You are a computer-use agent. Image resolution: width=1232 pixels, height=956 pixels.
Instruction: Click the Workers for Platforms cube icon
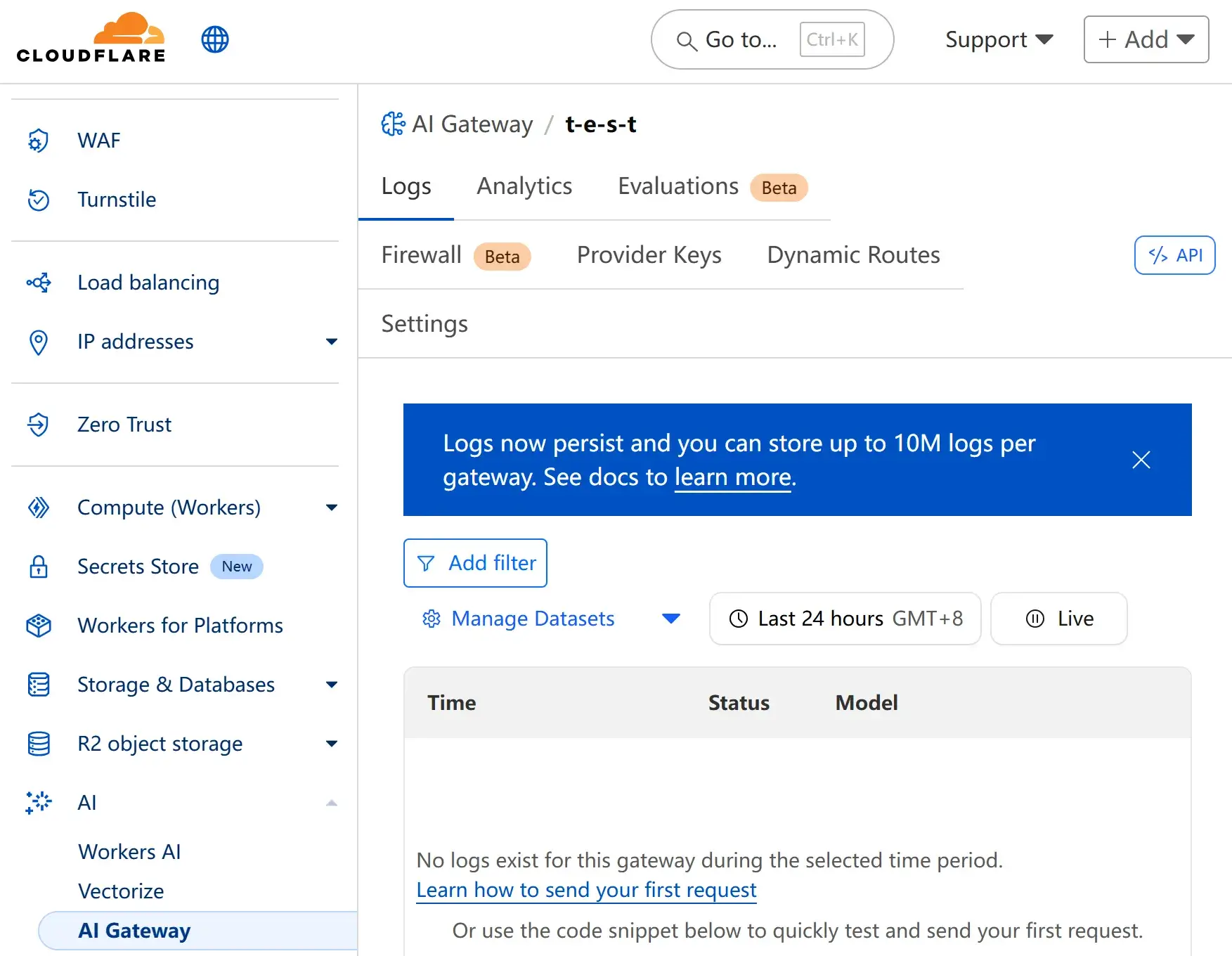(39, 626)
